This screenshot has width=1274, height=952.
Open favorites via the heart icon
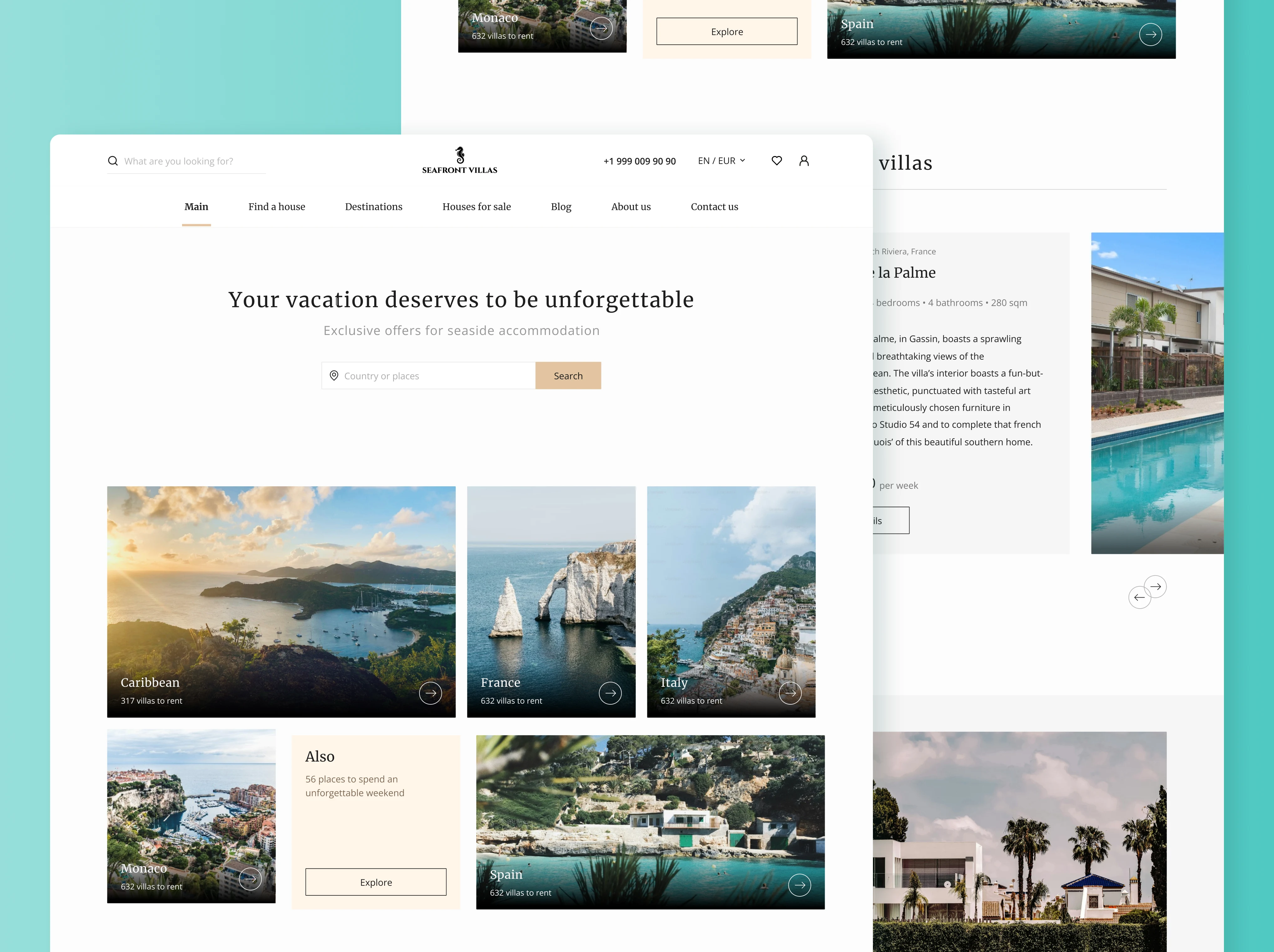click(x=776, y=161)
